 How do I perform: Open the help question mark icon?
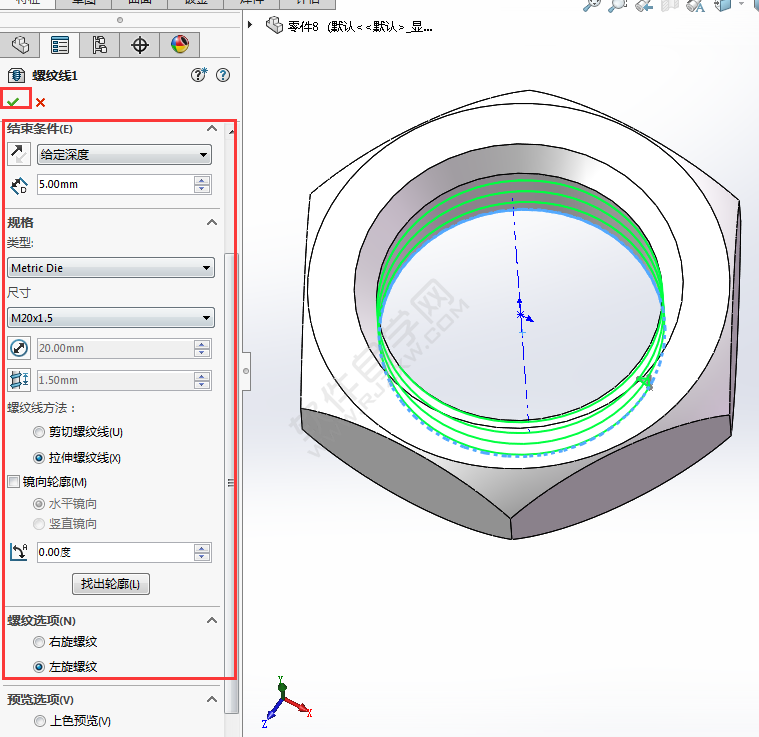tap(223, 75)
